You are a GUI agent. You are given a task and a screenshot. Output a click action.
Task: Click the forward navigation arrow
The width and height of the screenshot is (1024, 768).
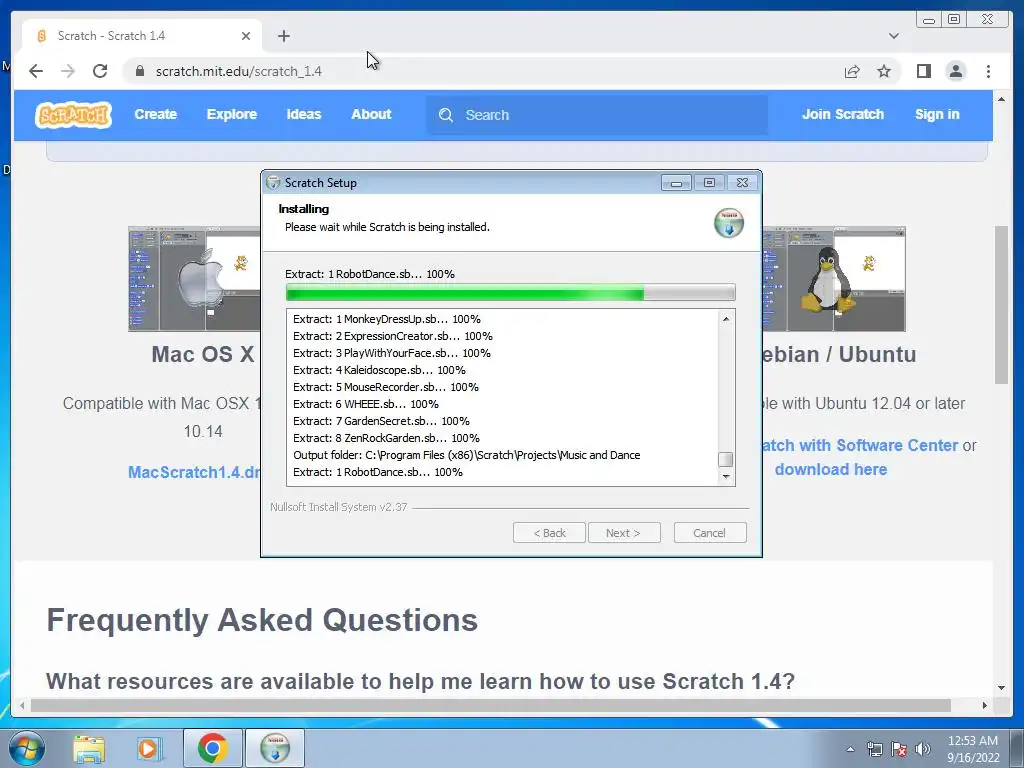68,71
